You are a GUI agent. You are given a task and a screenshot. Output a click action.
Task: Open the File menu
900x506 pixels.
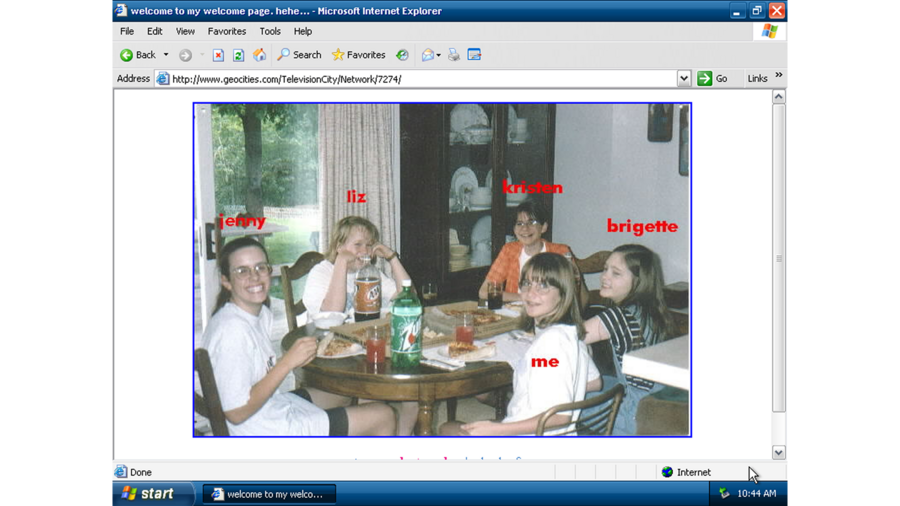[x=127, y=31]
